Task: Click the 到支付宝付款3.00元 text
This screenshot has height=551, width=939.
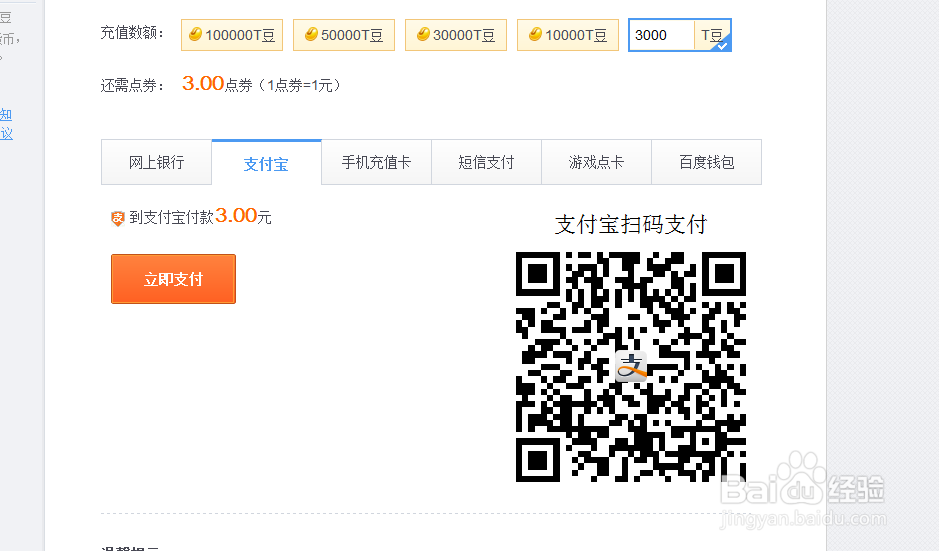Action: 200,216
